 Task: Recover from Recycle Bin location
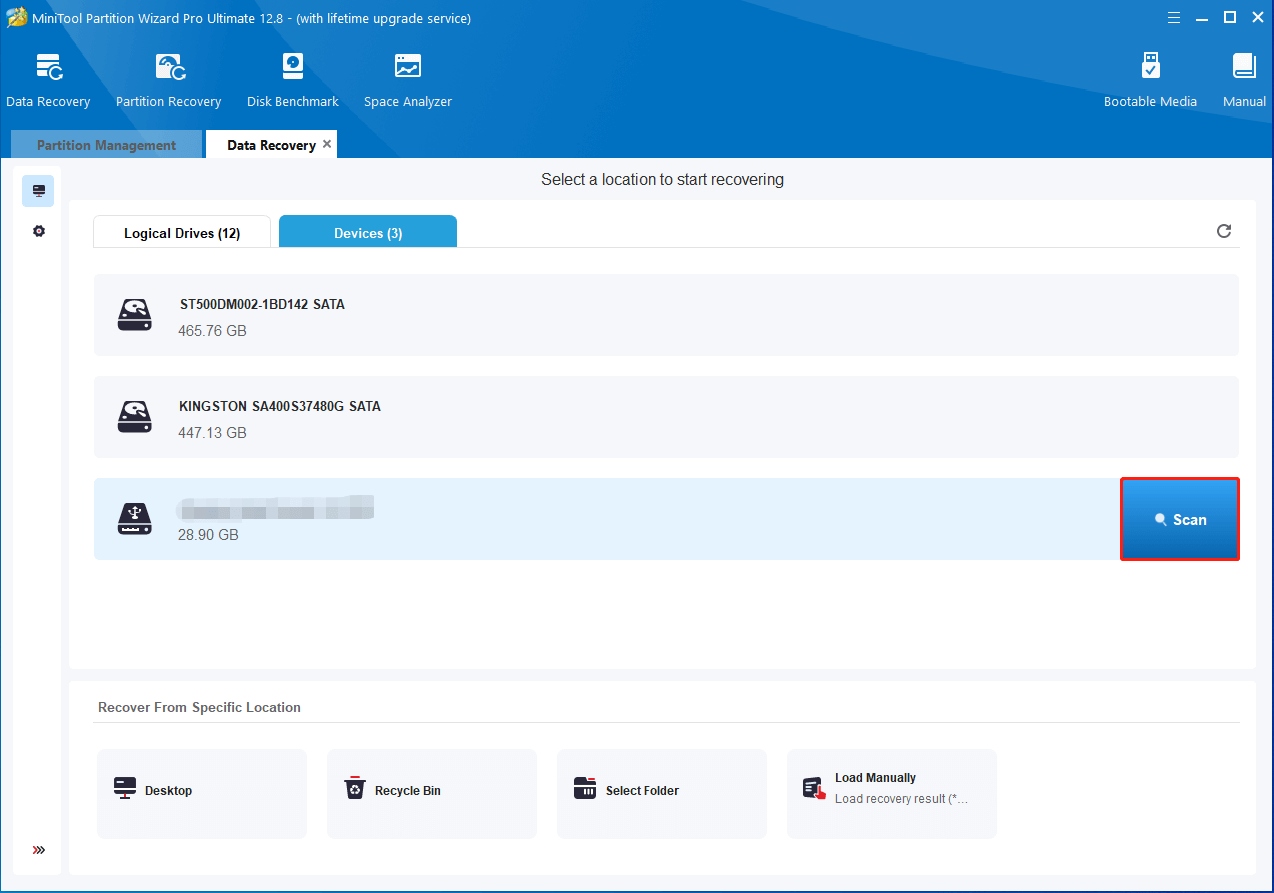pyautogui.click(x=432, y=794)
